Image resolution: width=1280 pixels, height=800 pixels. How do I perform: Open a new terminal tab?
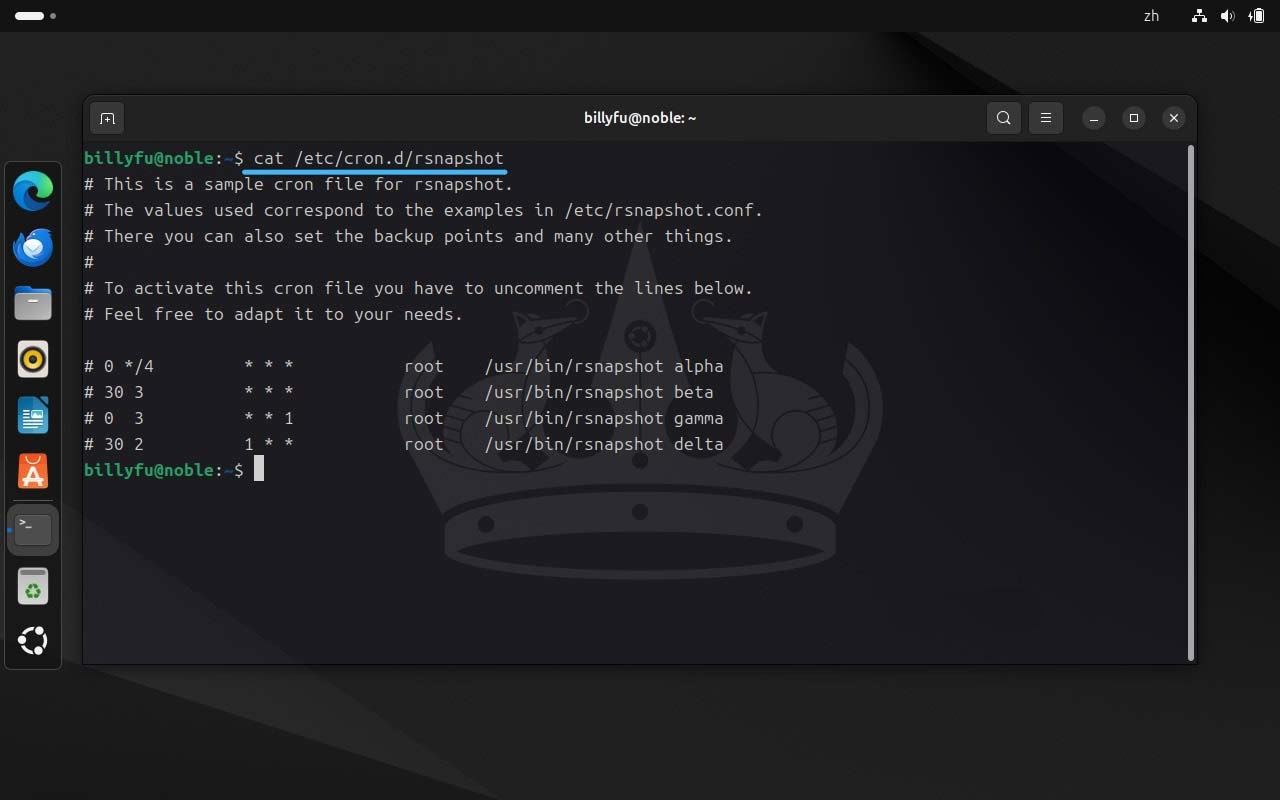tap(107, 118)
